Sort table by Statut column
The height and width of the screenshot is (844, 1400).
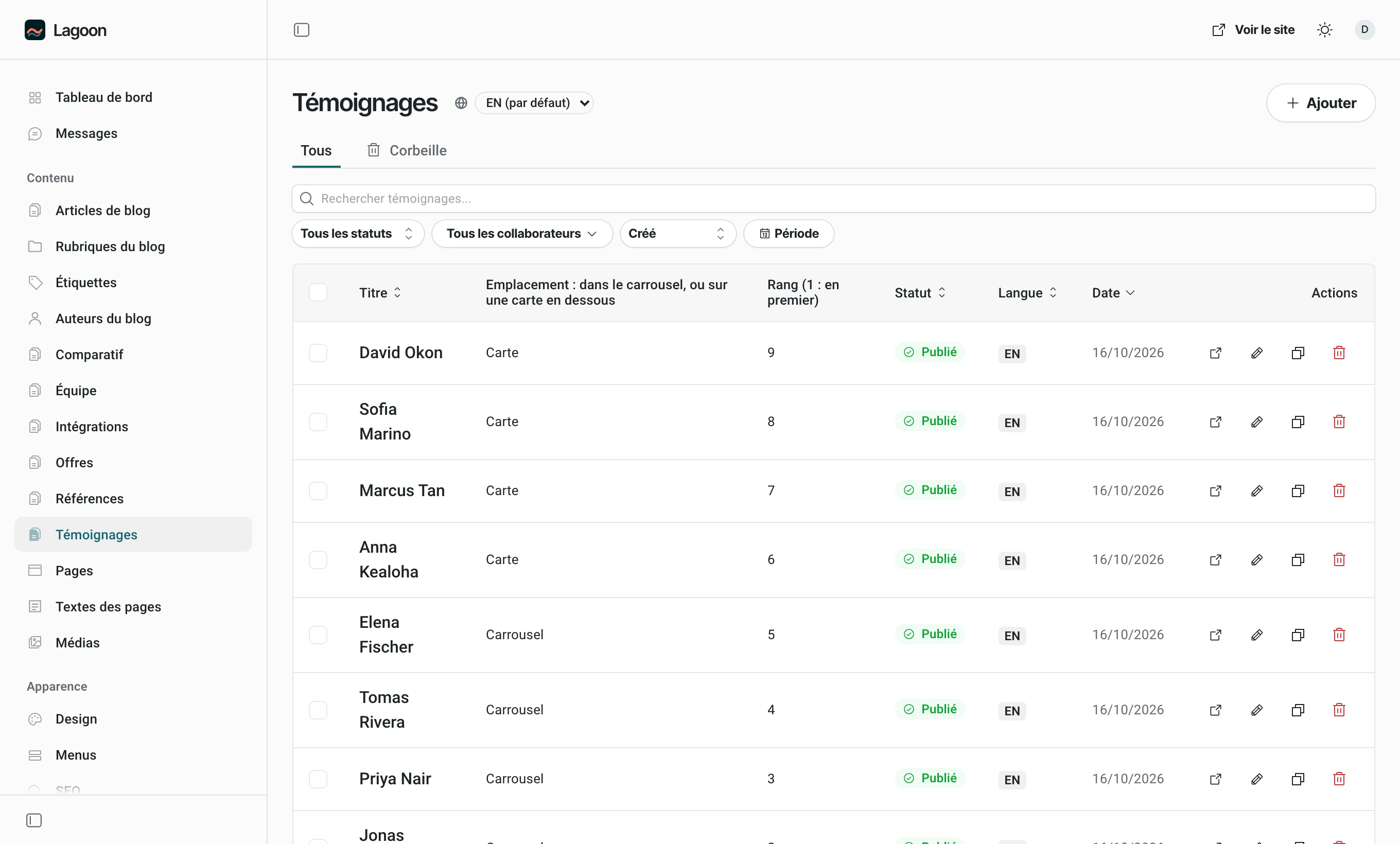click(920, 292)
